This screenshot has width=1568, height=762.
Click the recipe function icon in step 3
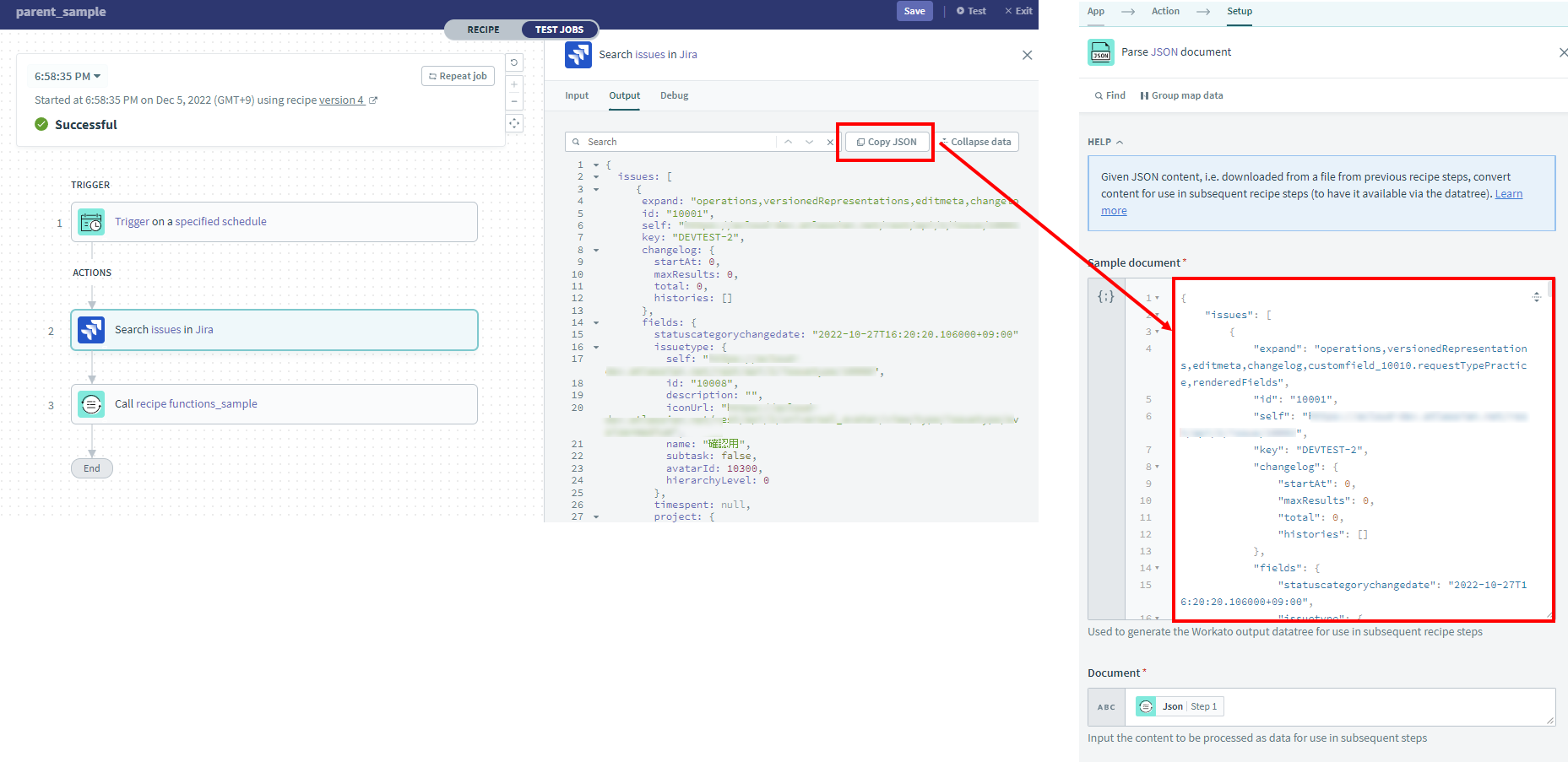pyautogui.click(x=91, y=404)
